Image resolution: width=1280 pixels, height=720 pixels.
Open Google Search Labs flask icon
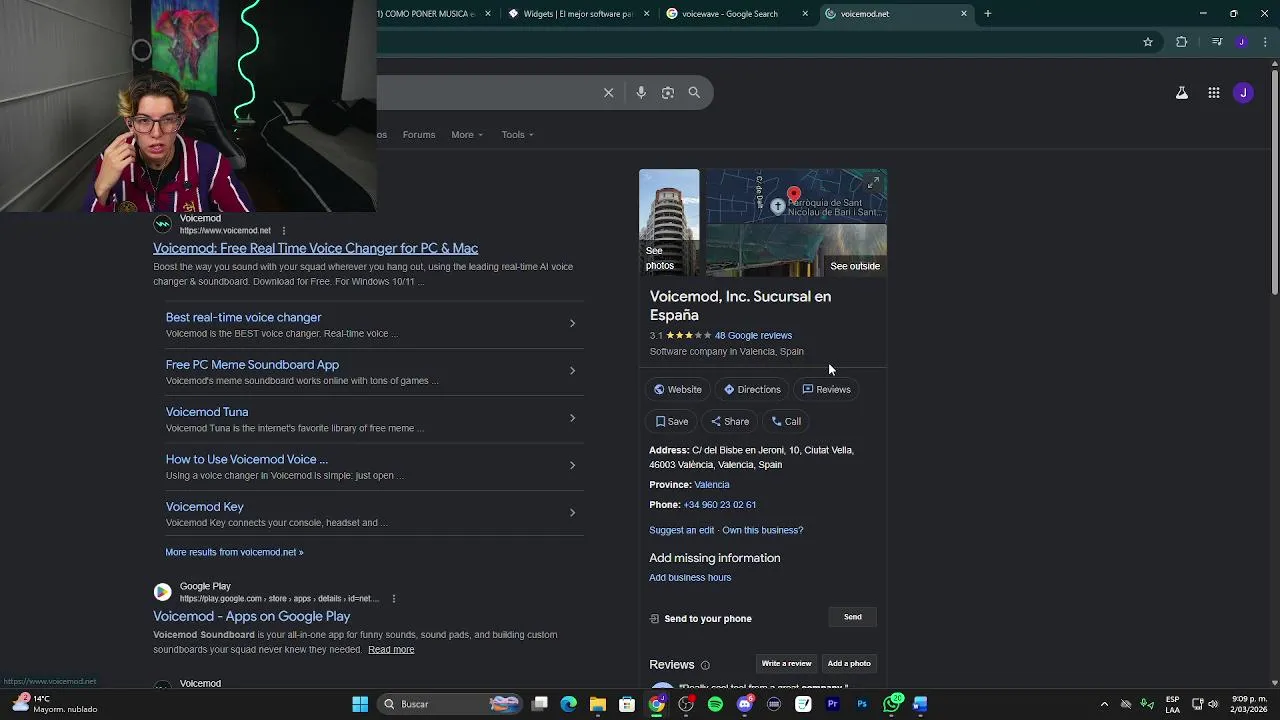click(x=1181, y=93)
